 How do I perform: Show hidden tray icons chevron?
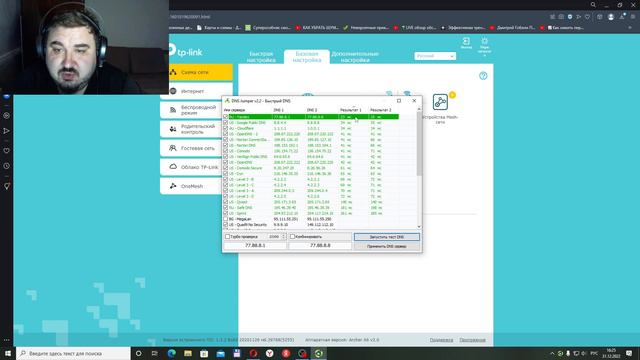coord(552,353)
